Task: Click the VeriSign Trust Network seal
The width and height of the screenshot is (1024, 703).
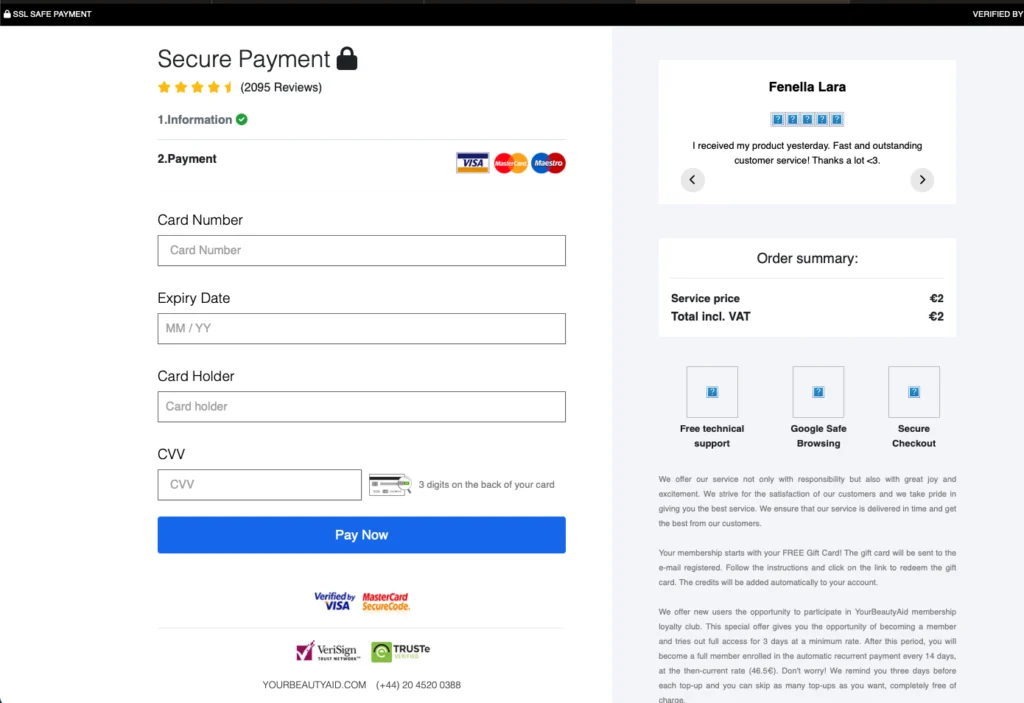Action: pos(326,651)
